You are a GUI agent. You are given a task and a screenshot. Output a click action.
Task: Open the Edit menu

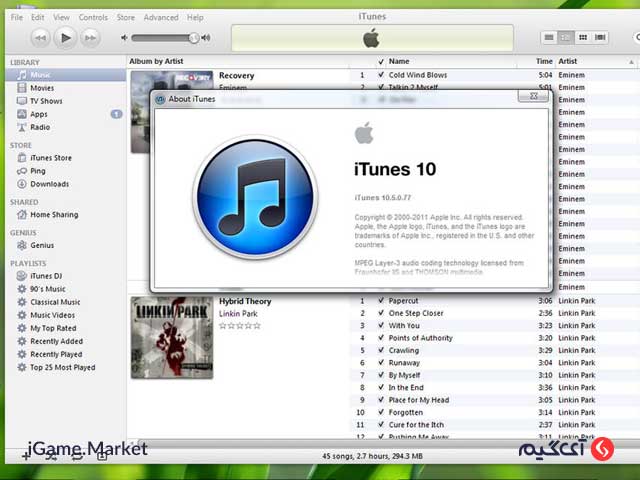click(38, 18)
